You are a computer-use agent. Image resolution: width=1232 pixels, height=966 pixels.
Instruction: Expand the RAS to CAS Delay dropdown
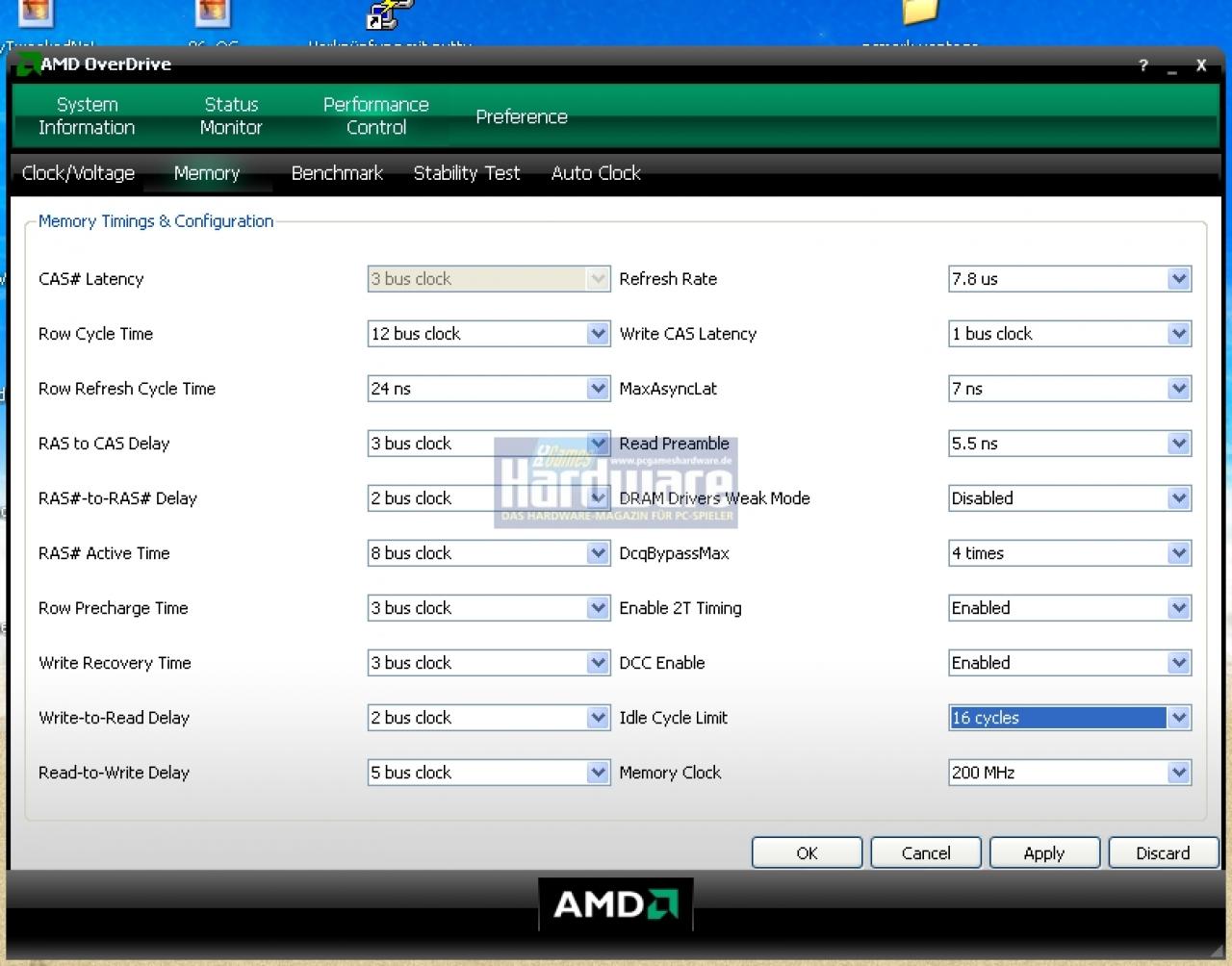click(489, 444)
